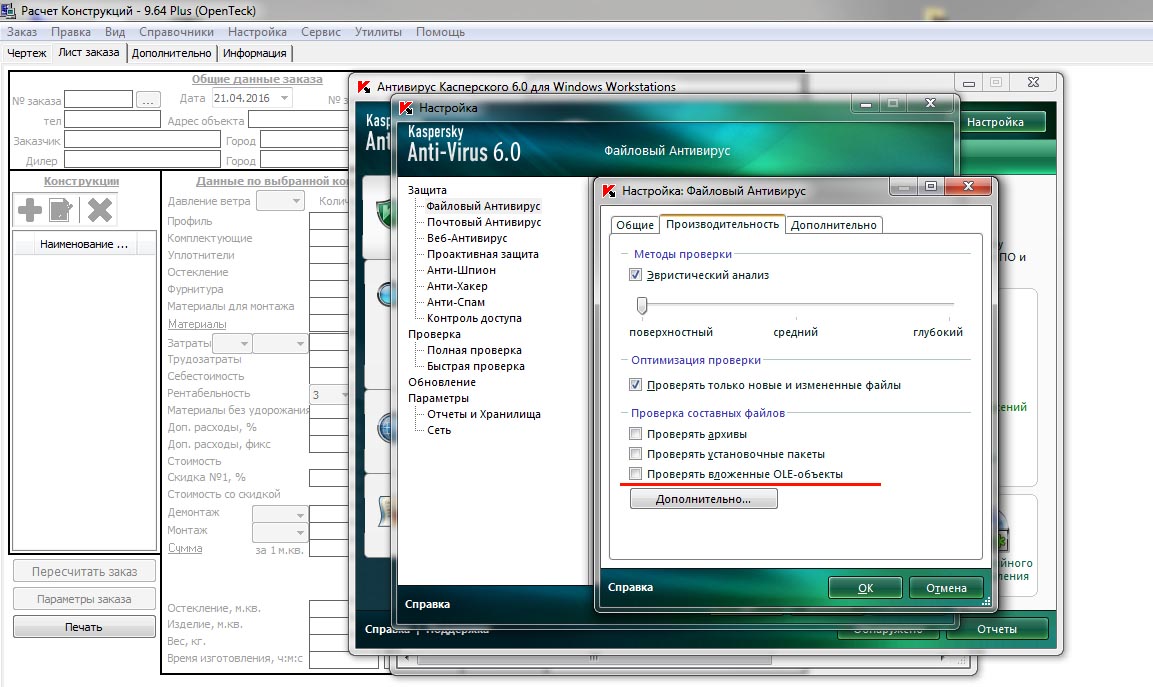Click Справка link in Файловый Антивирус dialog

(630, 587)
